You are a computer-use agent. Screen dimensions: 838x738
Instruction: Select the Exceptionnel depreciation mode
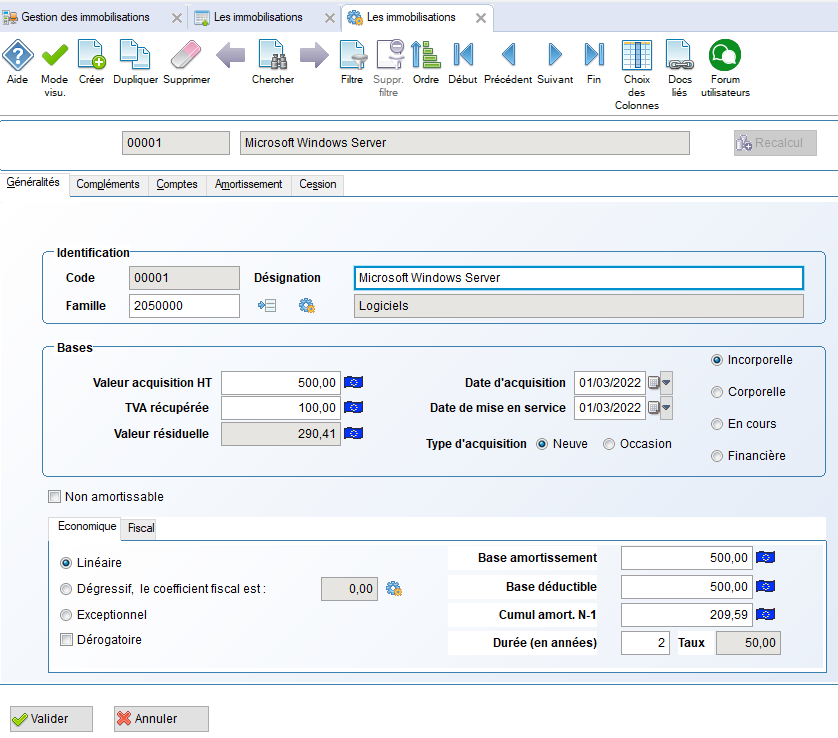tap(66, 615)
